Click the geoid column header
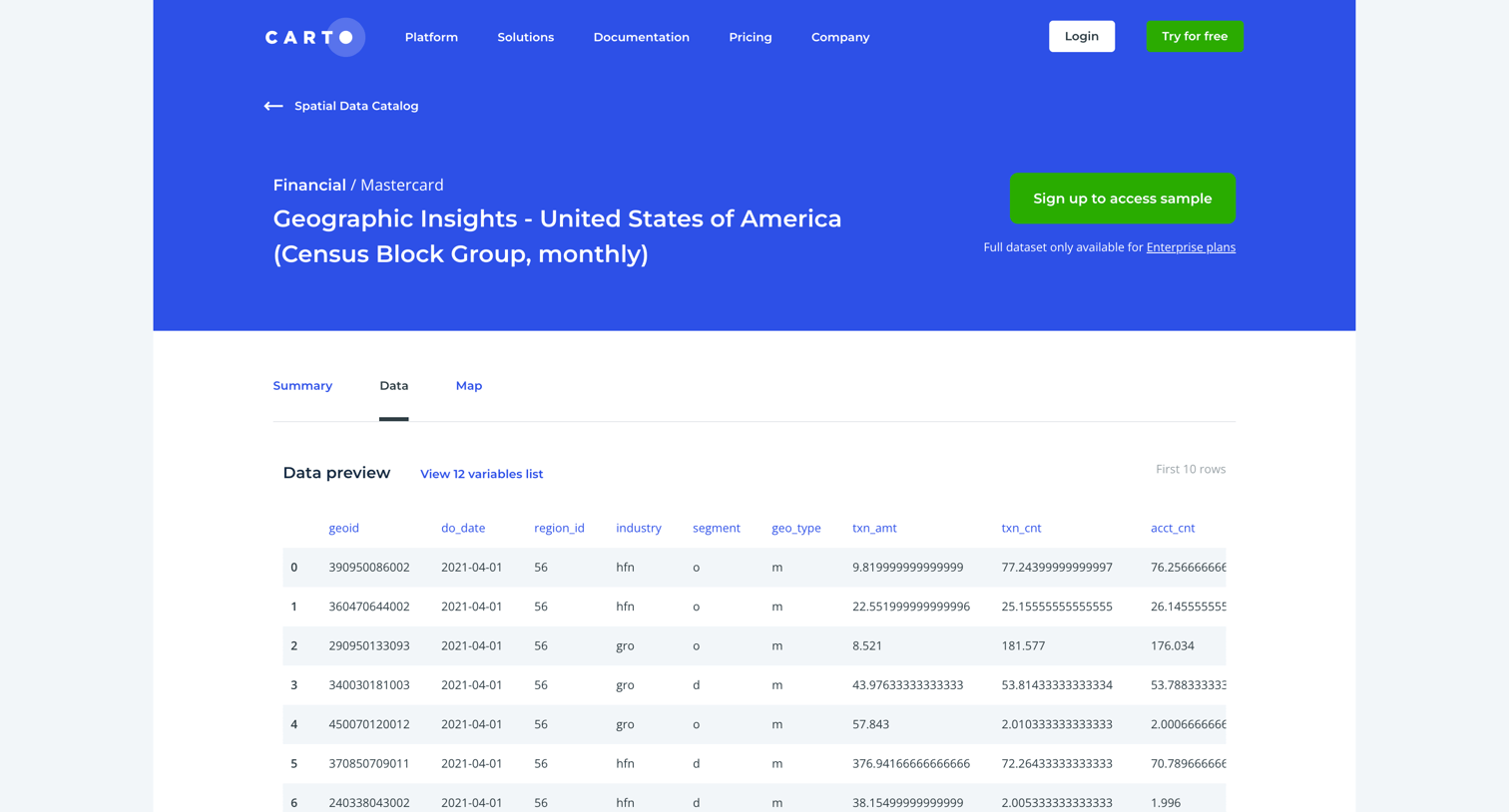The height and width of the screenshot is (812, 1509). [344, 528]
